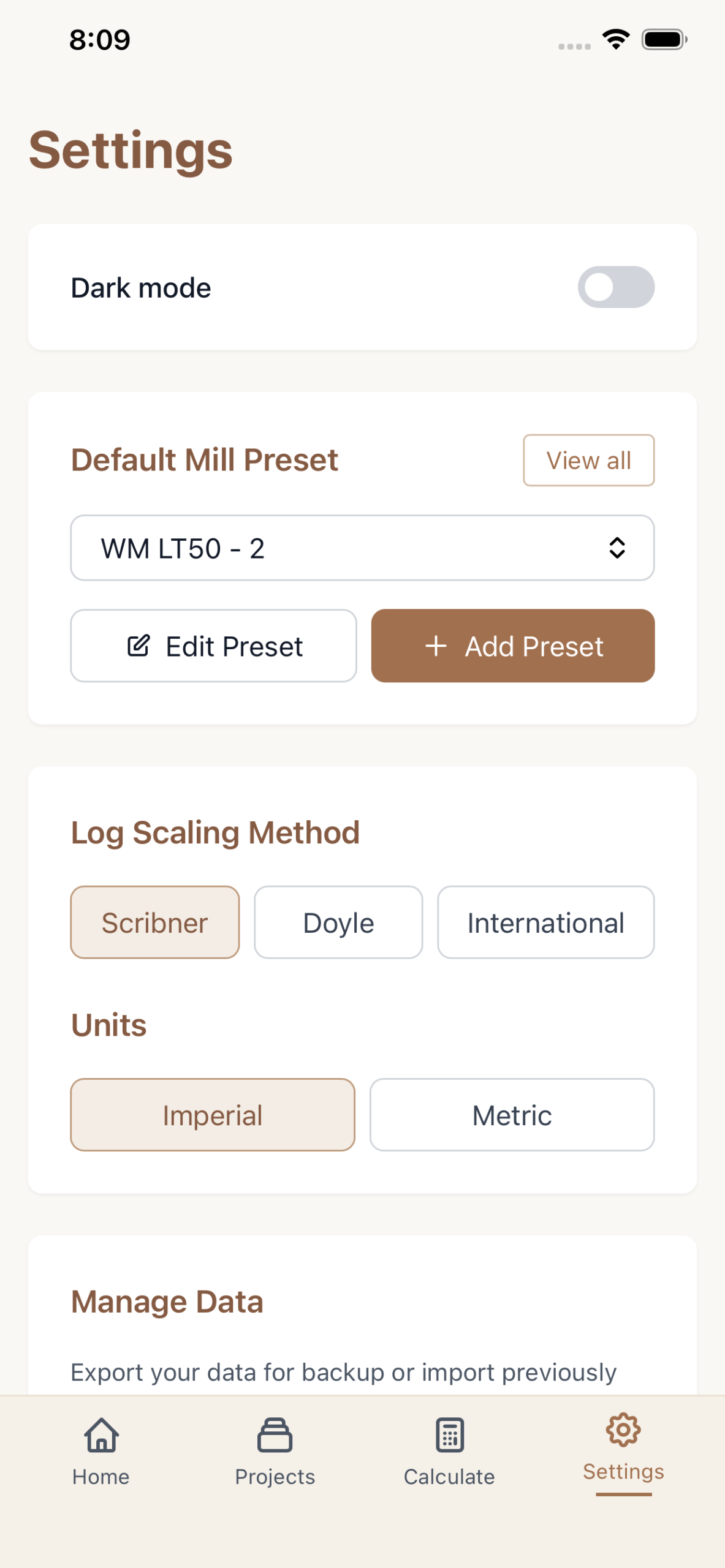
Task: Tap the Settings gear icon
Action: coord(623,1430)
